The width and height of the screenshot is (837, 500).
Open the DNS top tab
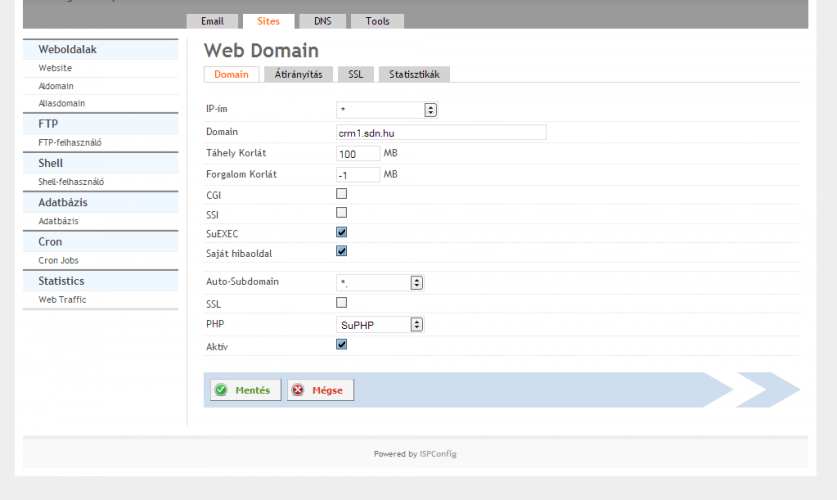(322, 21)
